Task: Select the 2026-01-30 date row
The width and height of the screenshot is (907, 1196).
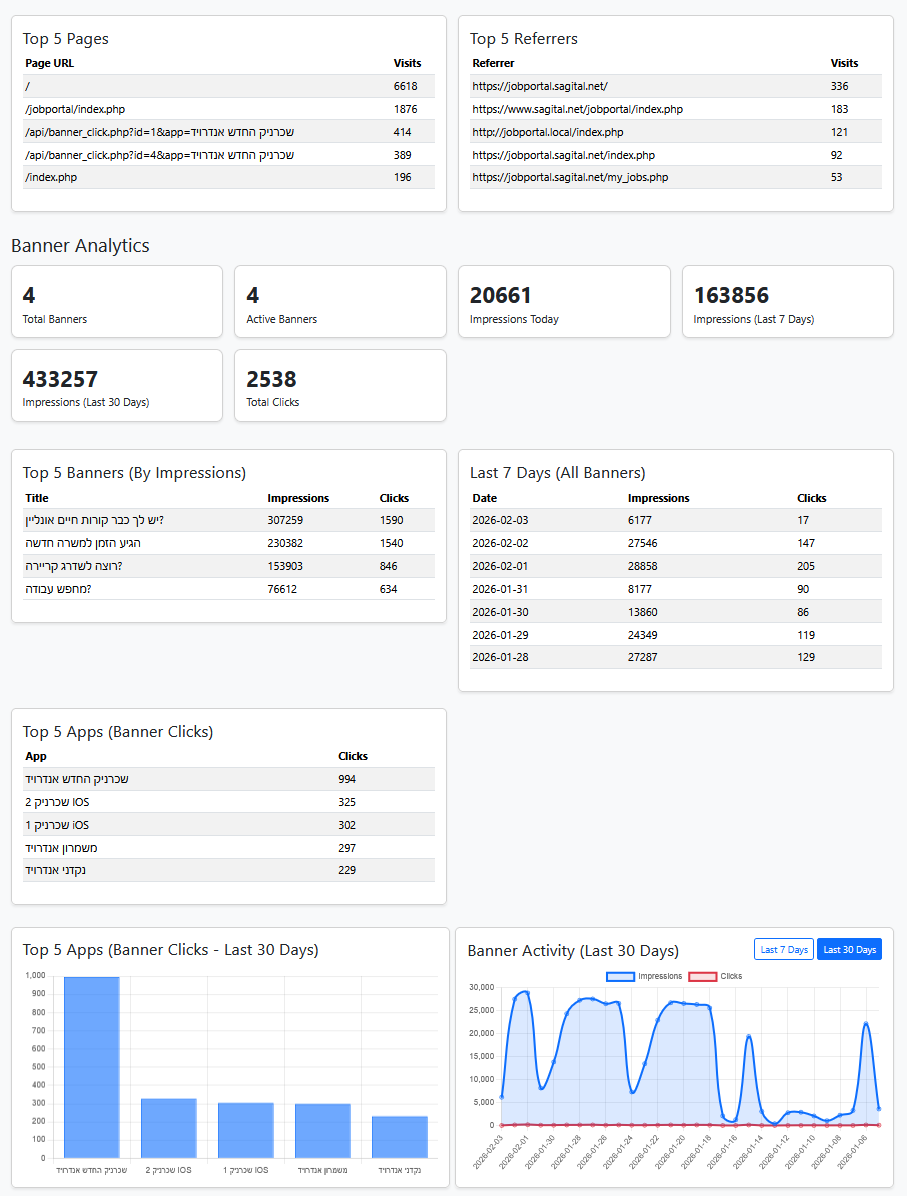Action: (x=676, y=612)
